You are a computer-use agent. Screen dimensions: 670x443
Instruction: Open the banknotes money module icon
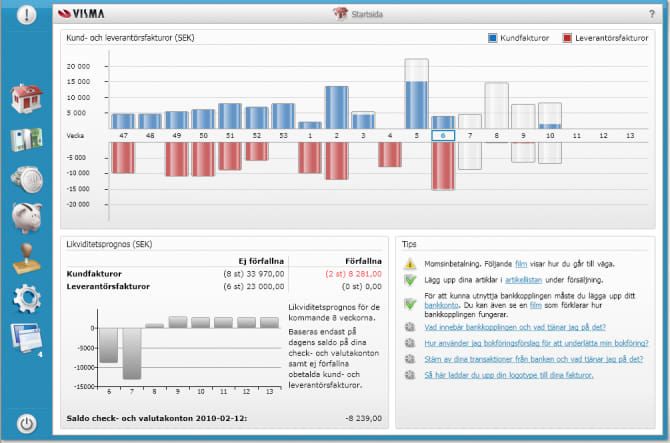tap(26, 139)
